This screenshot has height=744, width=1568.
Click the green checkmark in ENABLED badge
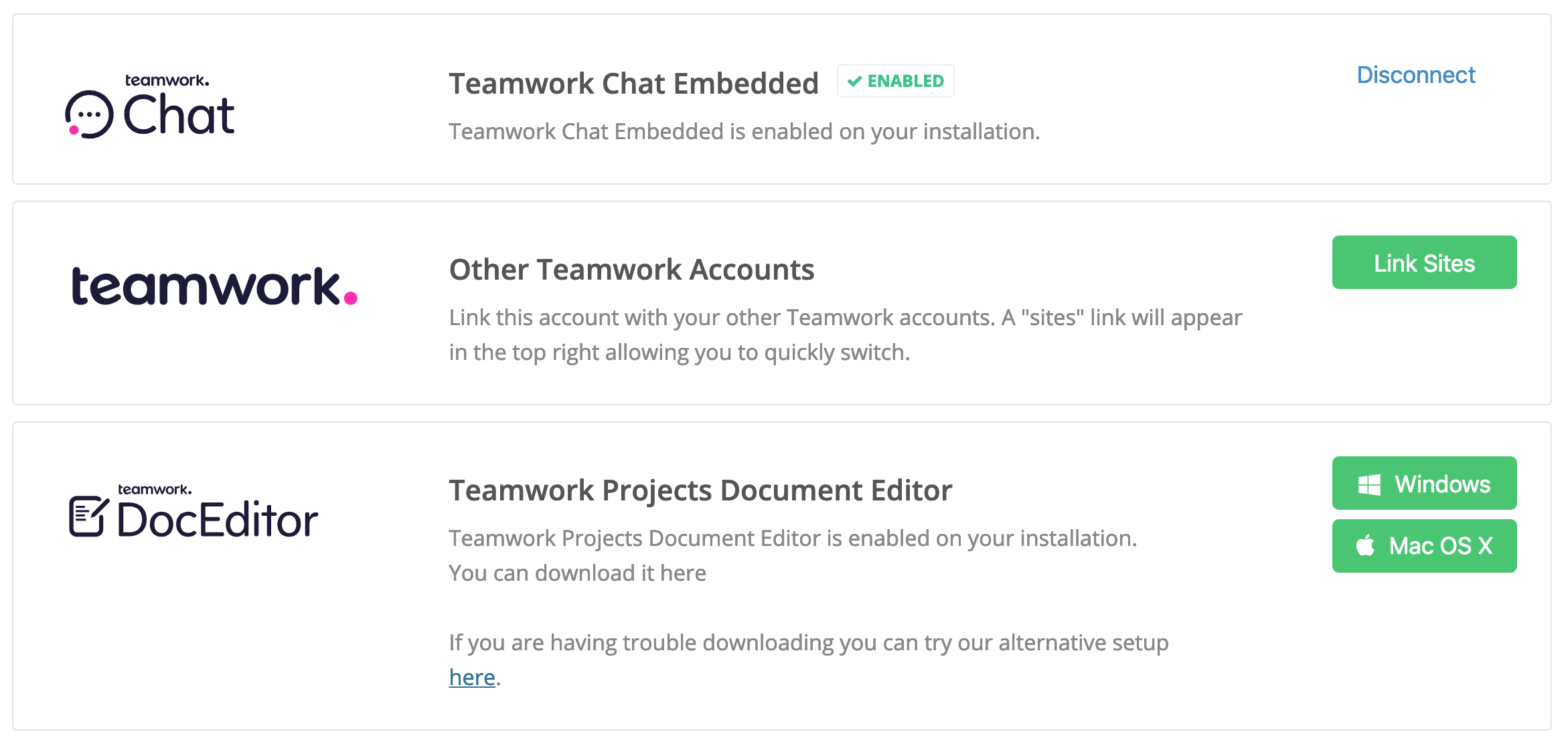854,81
